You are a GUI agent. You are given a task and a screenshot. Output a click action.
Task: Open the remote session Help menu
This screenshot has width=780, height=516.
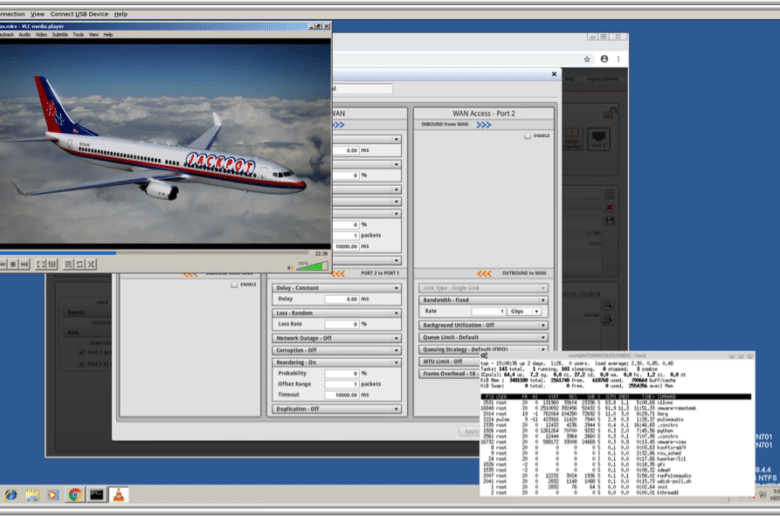(120, 14)
